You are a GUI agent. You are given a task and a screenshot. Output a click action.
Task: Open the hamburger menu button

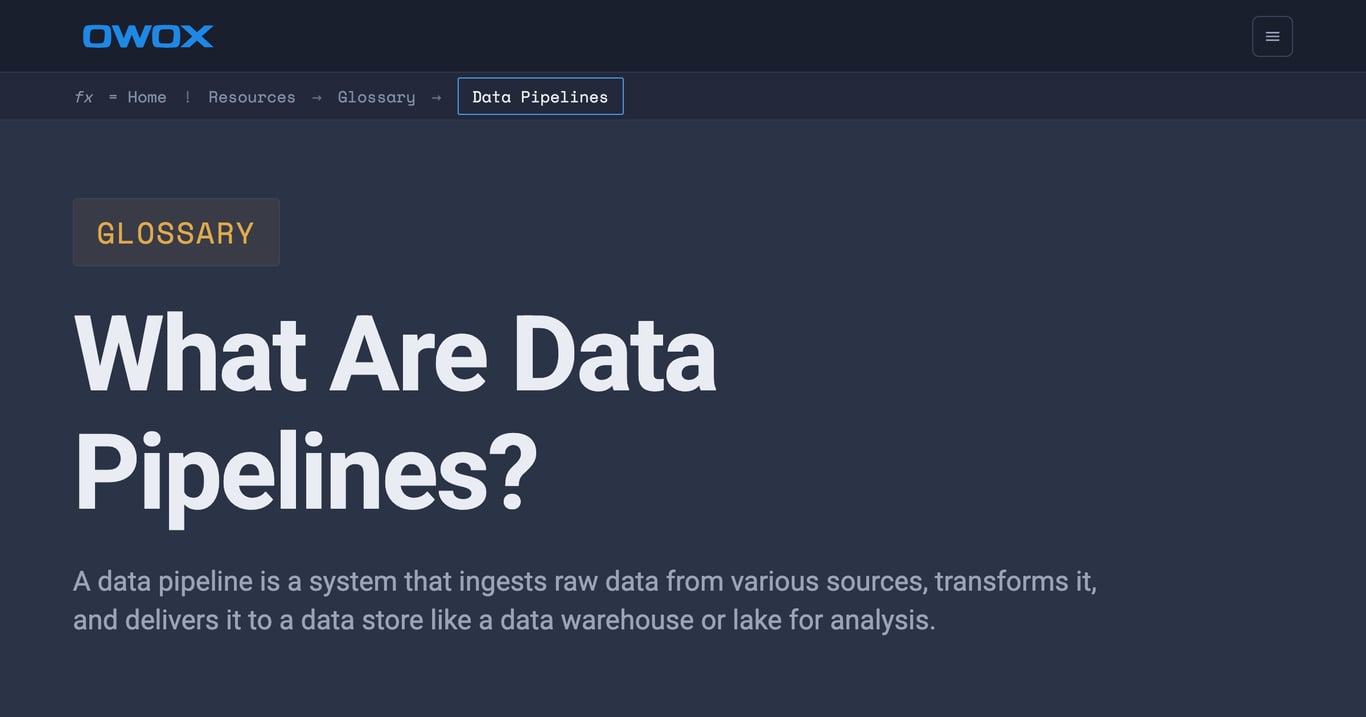click(1272, 36)
